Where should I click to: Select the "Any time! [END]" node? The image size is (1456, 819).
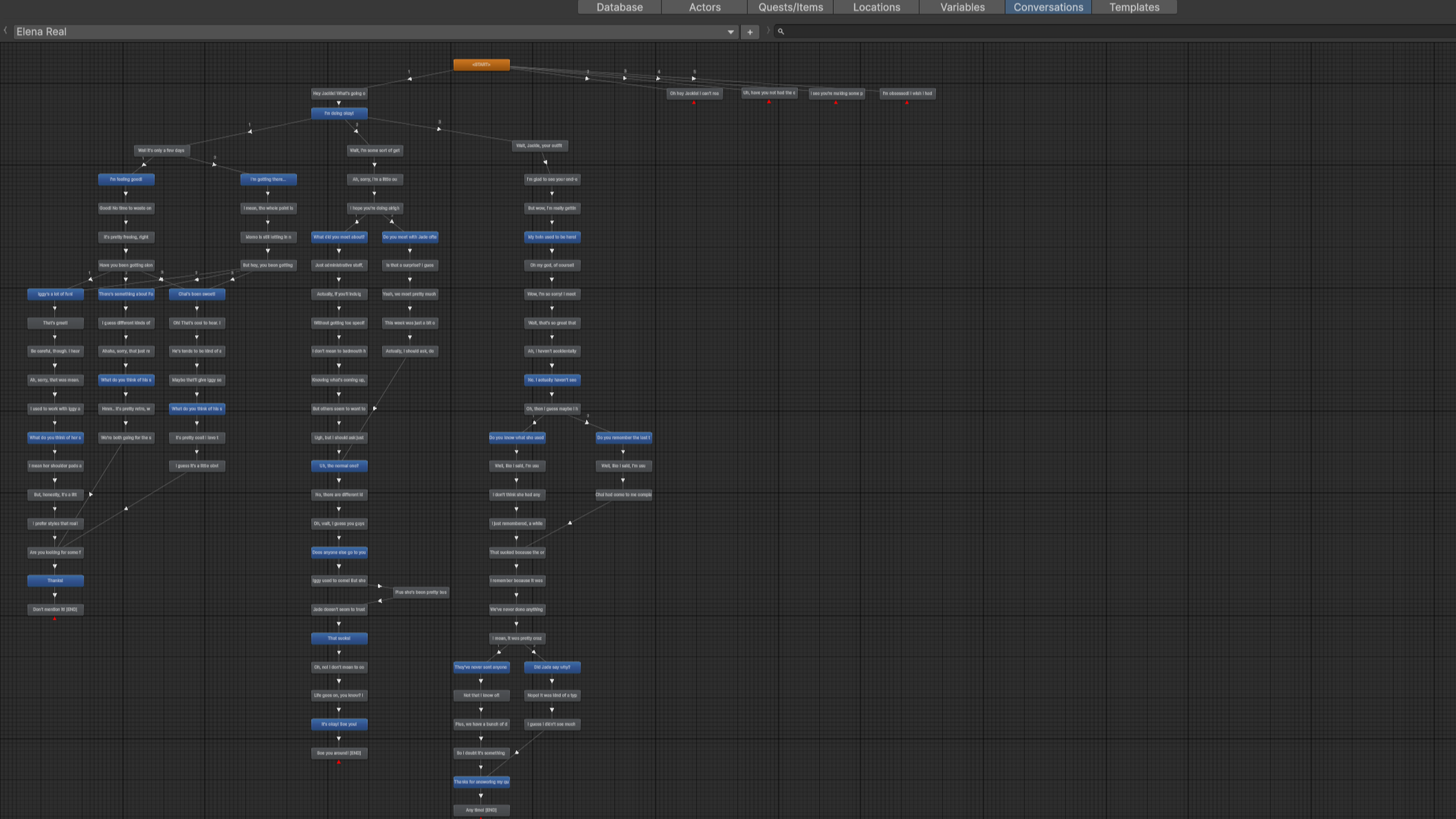click(481, 810)
